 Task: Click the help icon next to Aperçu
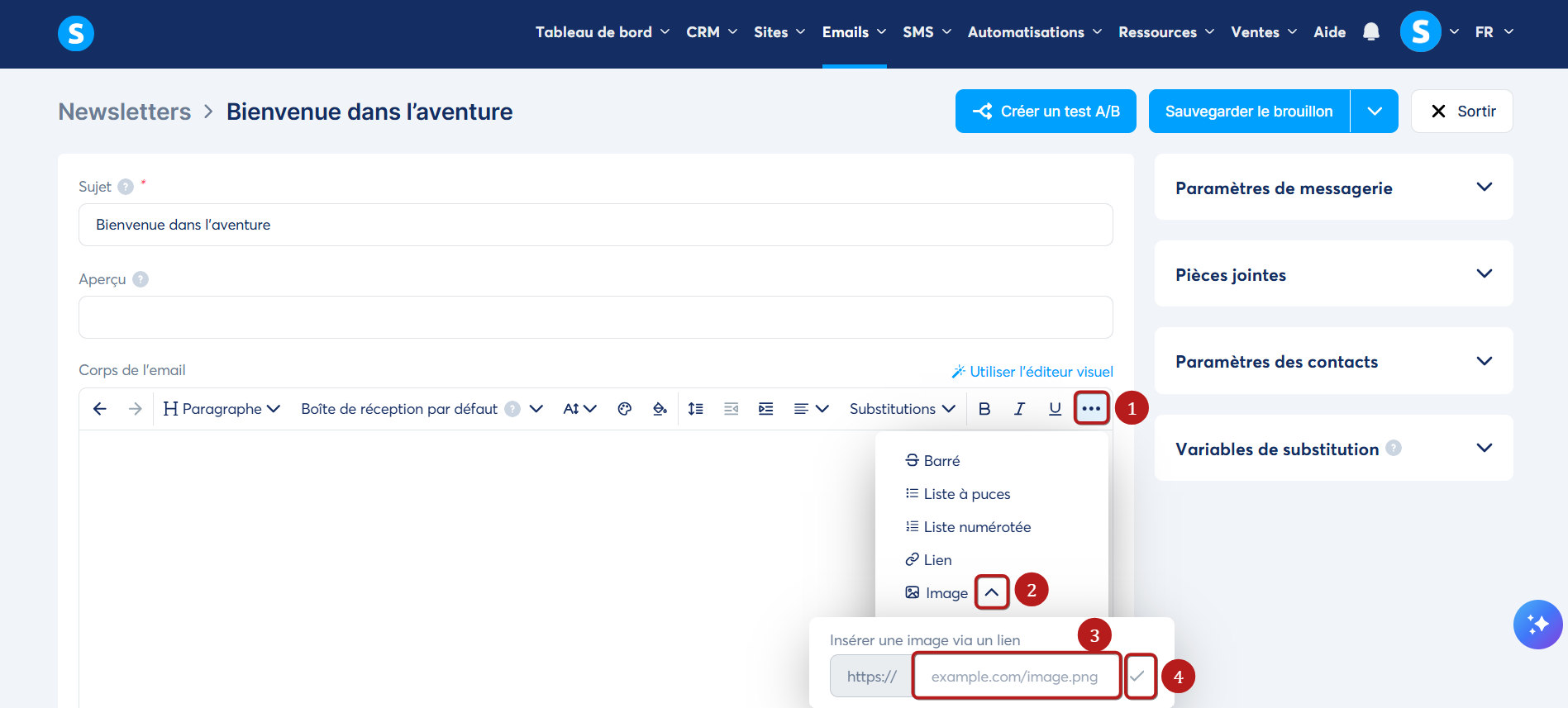141,279
